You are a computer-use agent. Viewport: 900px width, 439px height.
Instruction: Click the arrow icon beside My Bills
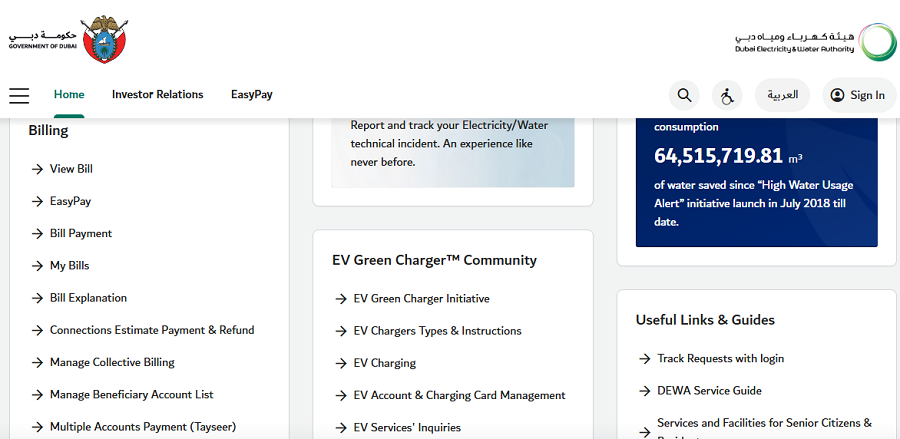pyautogui.click(x=37, y=266)
